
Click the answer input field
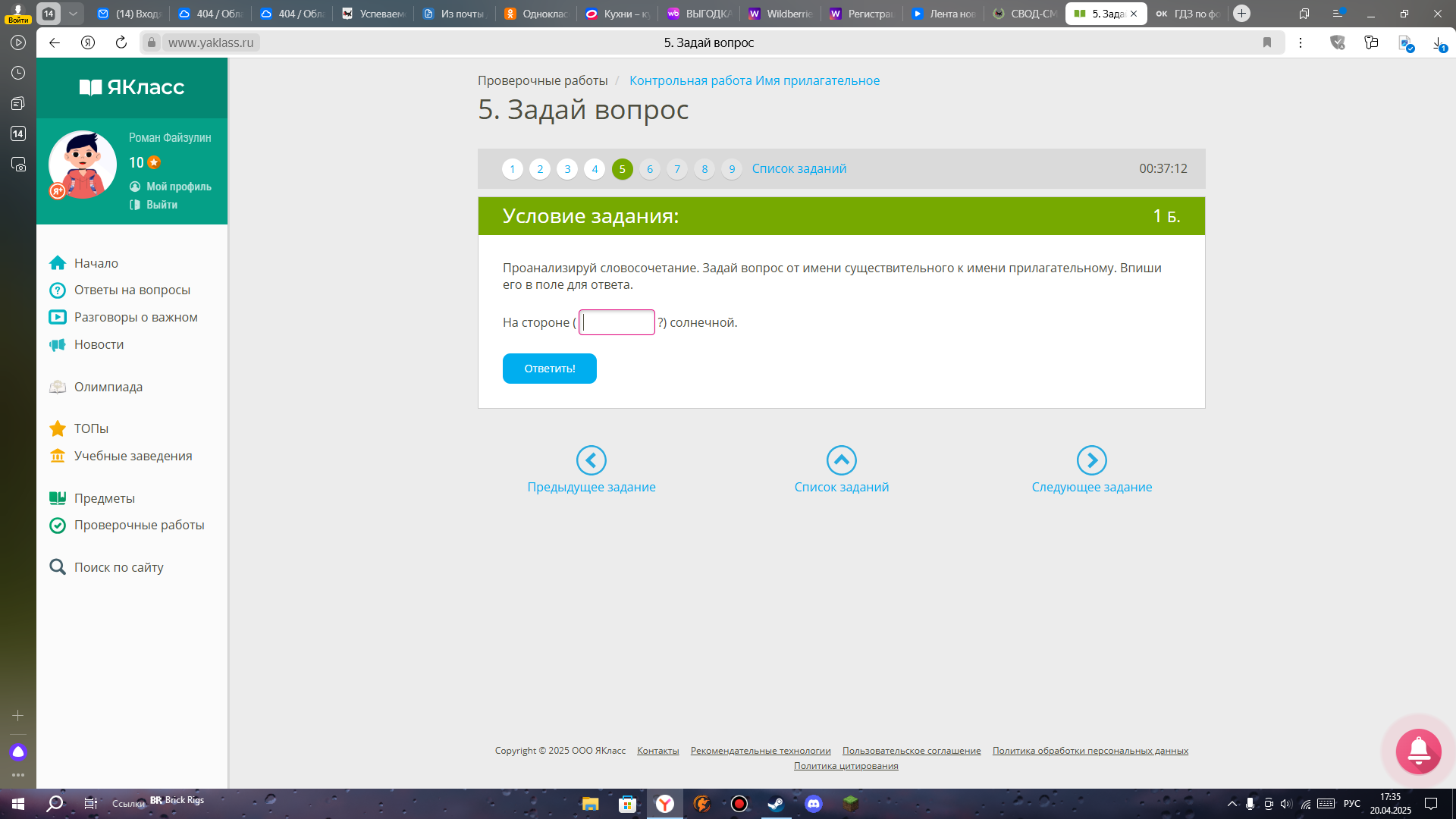click(x=617, y=322)
